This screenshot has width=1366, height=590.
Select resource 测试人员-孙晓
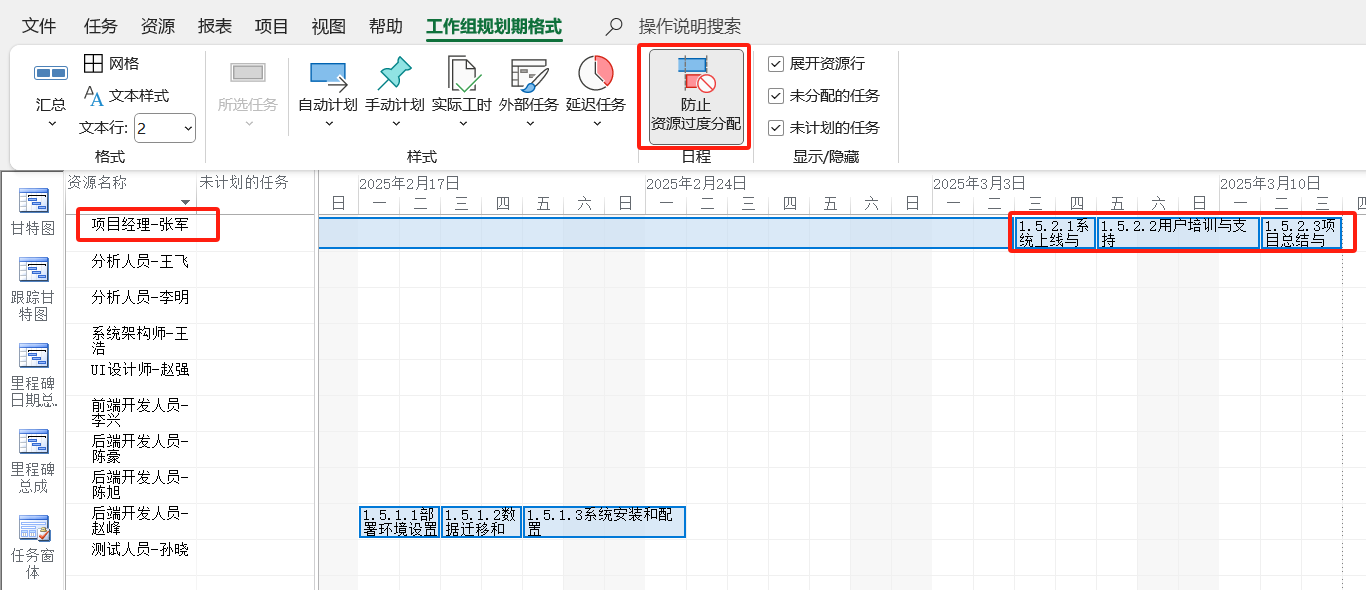pyautogui.click(x=140, y=550)
